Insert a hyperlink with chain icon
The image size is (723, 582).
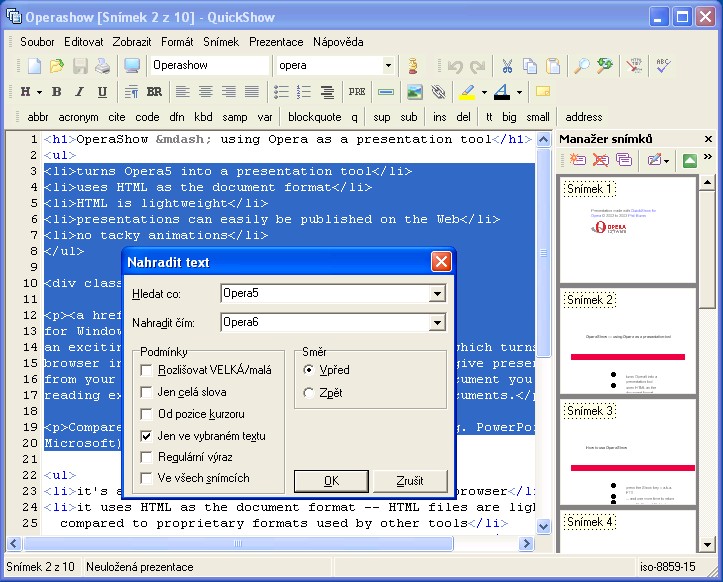click(438, 92)
